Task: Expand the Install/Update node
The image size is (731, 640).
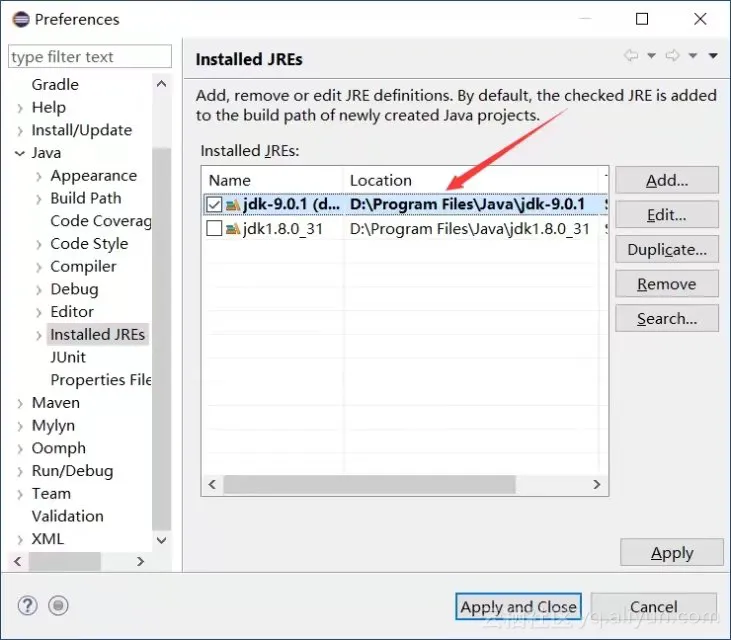Action: click(x=20, y=131)
